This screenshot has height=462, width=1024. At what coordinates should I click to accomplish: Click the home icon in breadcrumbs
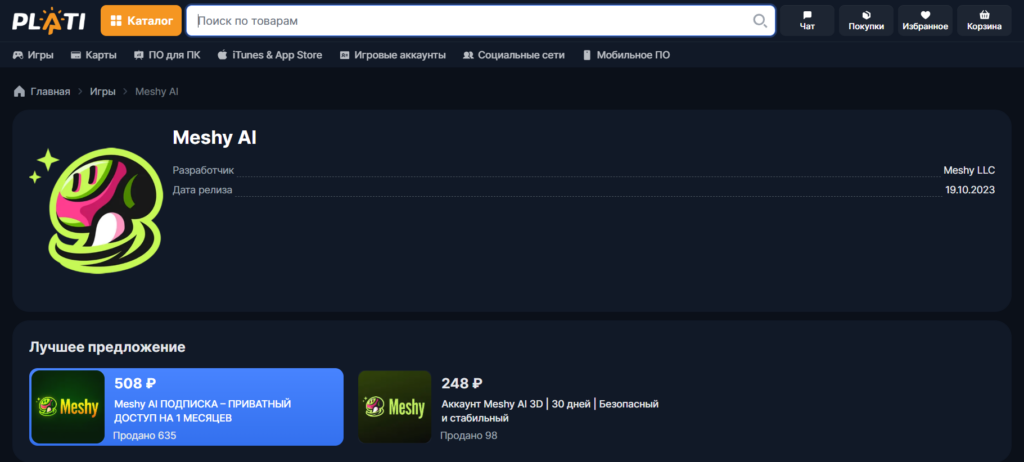coord(20,91)
